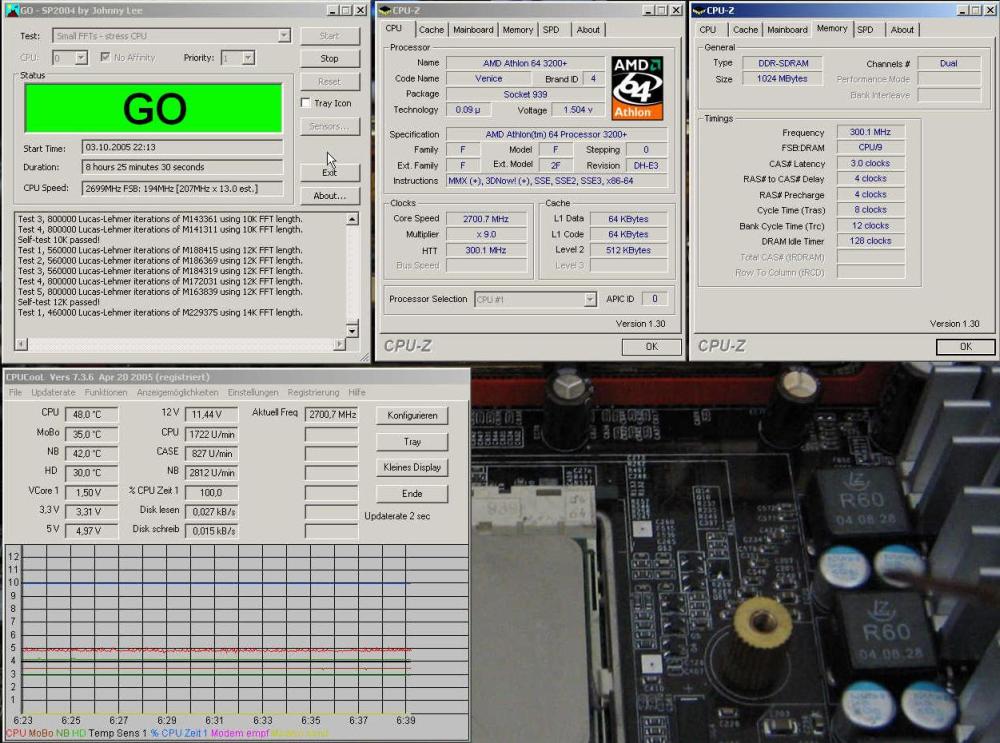The image size is (1000, 743).
Task: Open the Anzeigemöglichkeiten menu
Action: pos(178,392)
